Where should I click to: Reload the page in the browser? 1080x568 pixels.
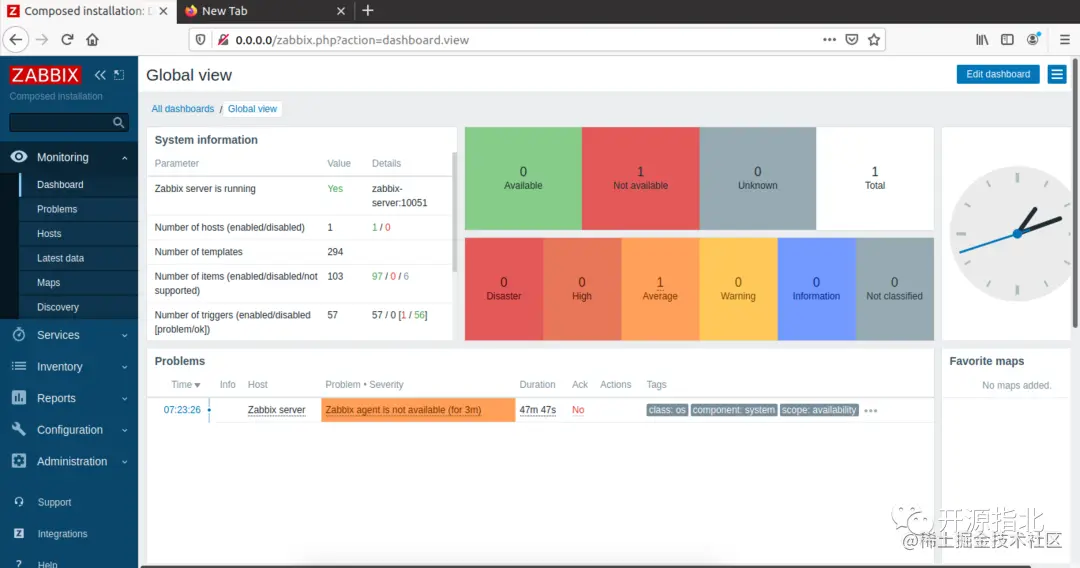67,40
